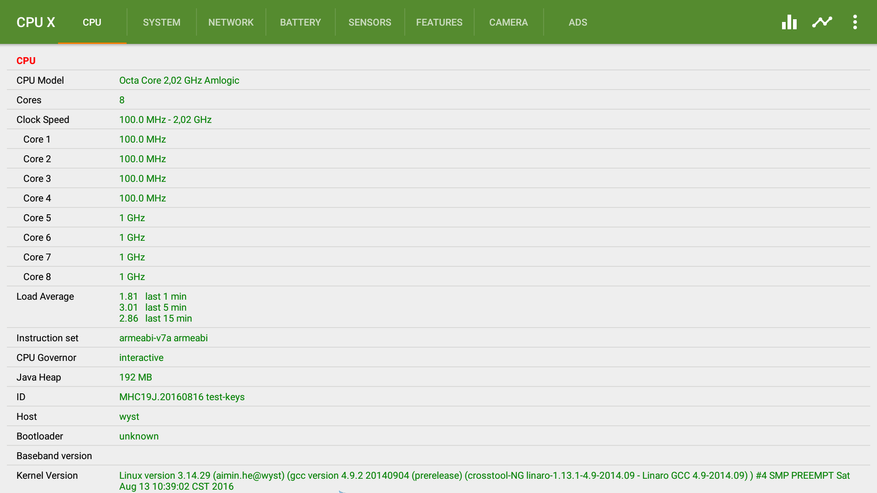
Task: Click the CPU X app title
Action: click(x=36, y=22)
